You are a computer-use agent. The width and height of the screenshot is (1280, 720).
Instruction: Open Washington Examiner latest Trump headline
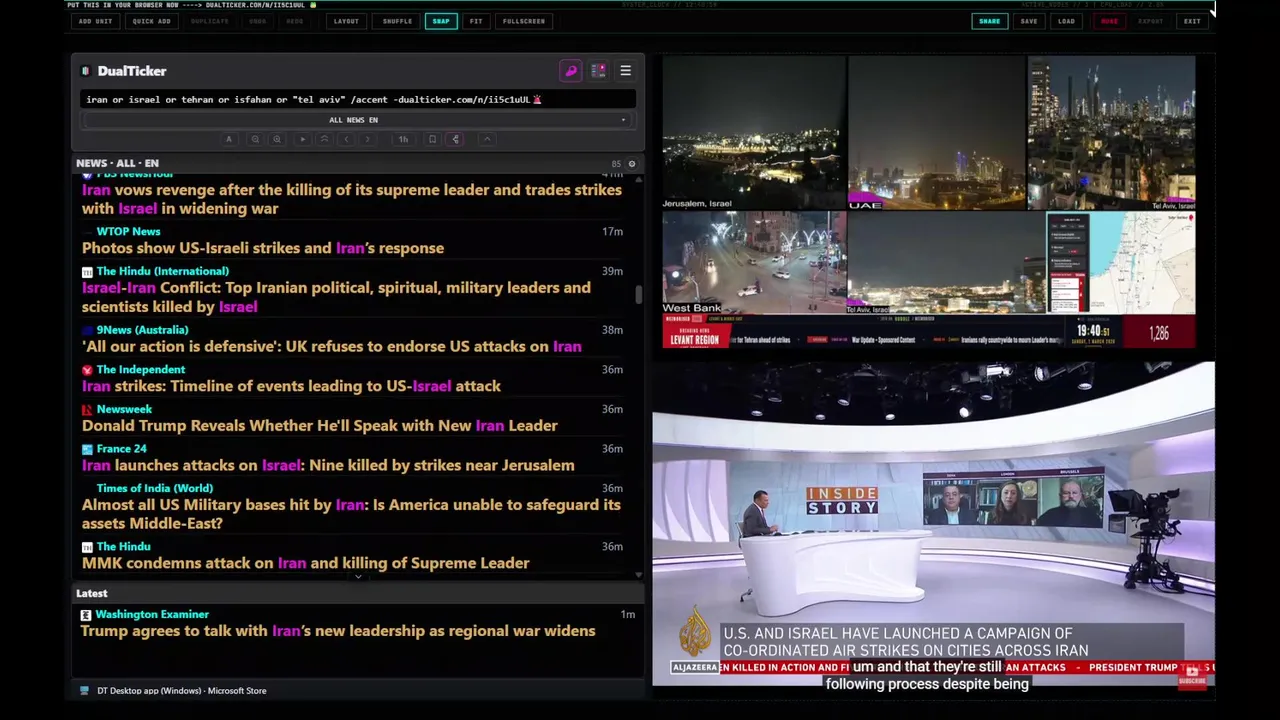click(x=338, y=631)
